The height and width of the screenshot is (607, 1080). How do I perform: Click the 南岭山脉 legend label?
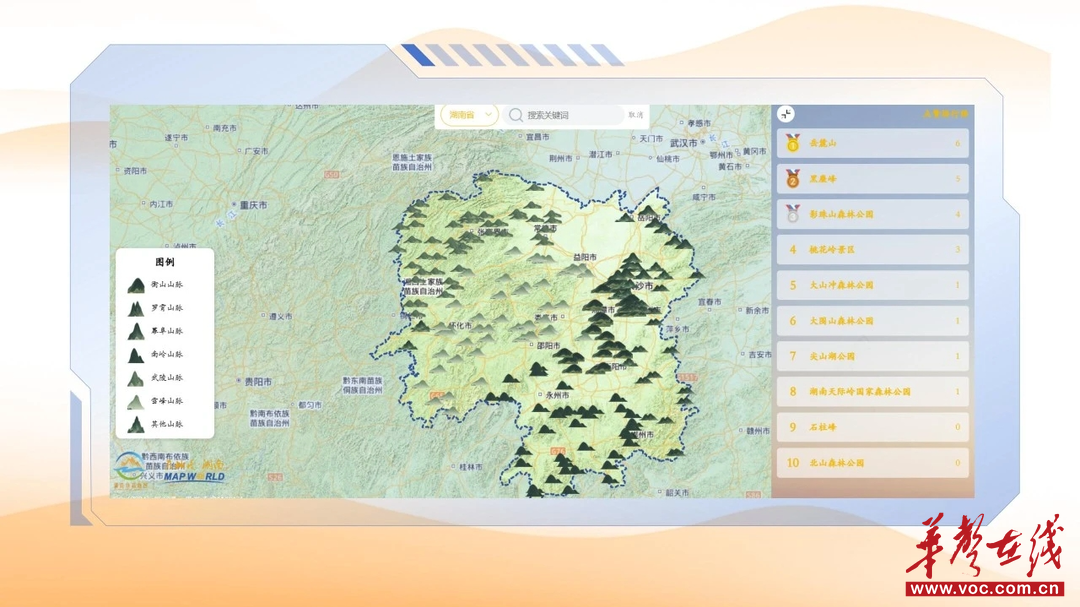[167, 355]
